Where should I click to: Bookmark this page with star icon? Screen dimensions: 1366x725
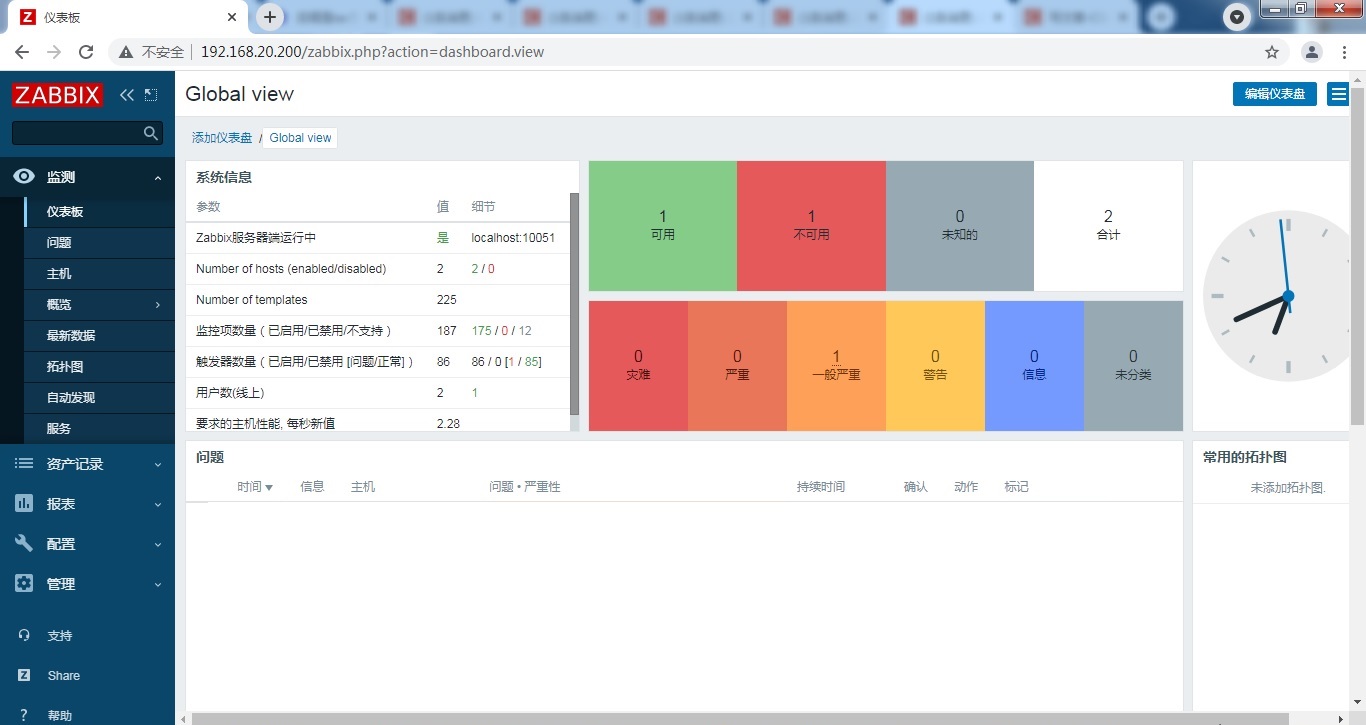click(1272, 52)
